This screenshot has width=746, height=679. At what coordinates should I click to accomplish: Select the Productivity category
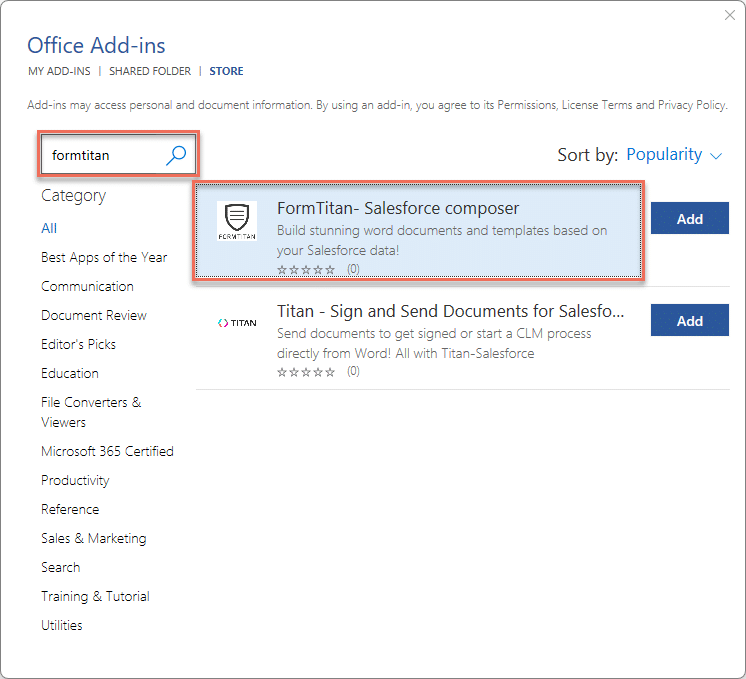pos(75,481)
